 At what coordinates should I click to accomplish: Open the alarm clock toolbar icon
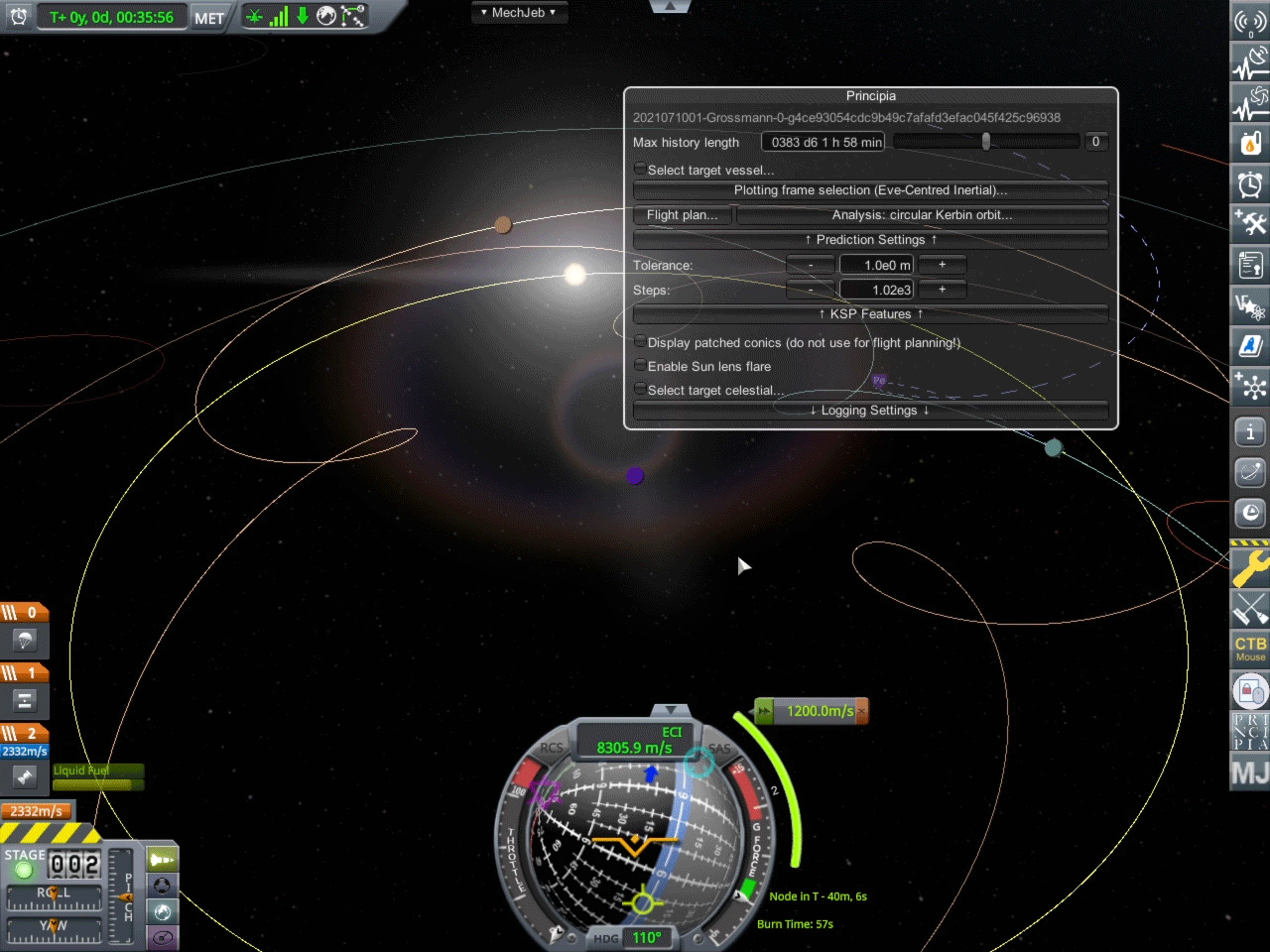pos(1249,183)
